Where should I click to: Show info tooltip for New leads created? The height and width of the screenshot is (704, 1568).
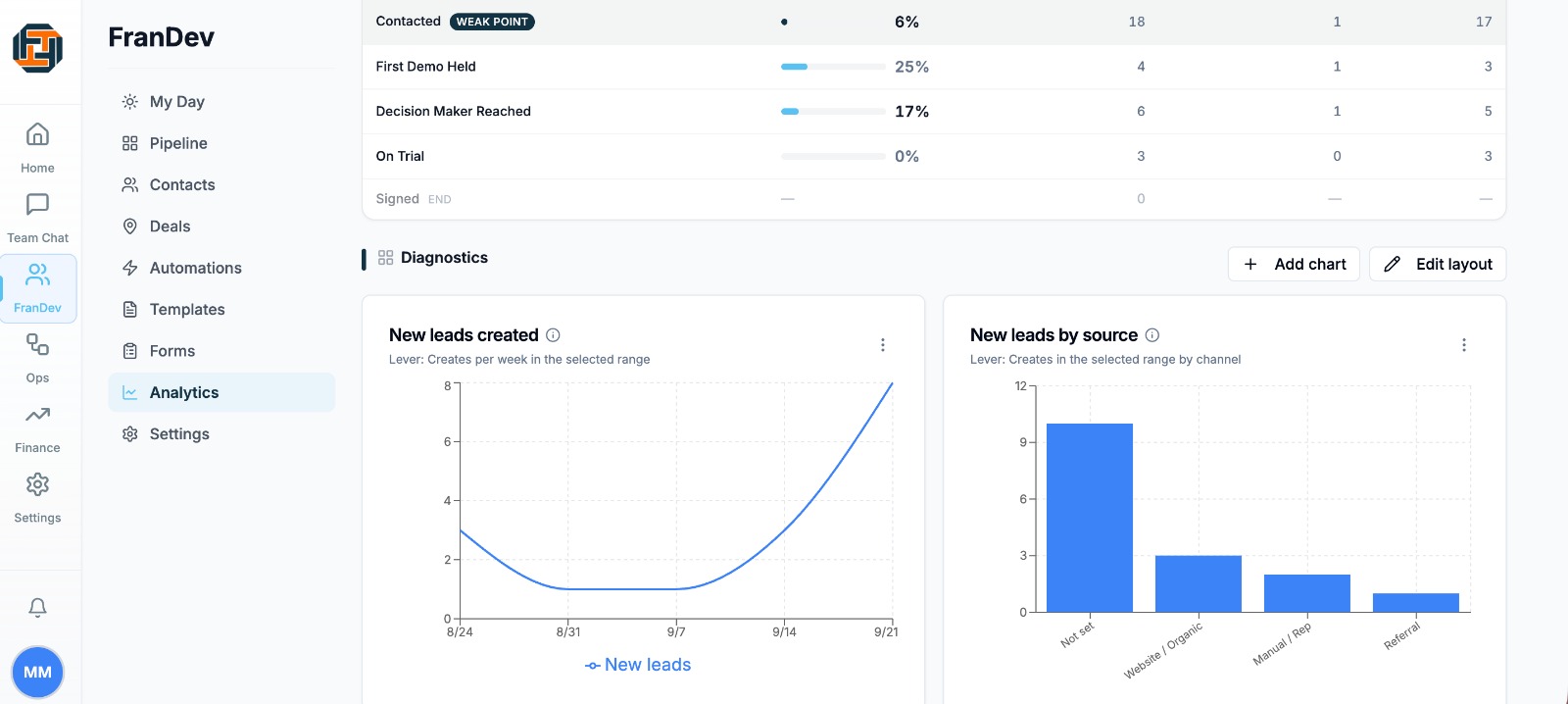click(553, 335)
